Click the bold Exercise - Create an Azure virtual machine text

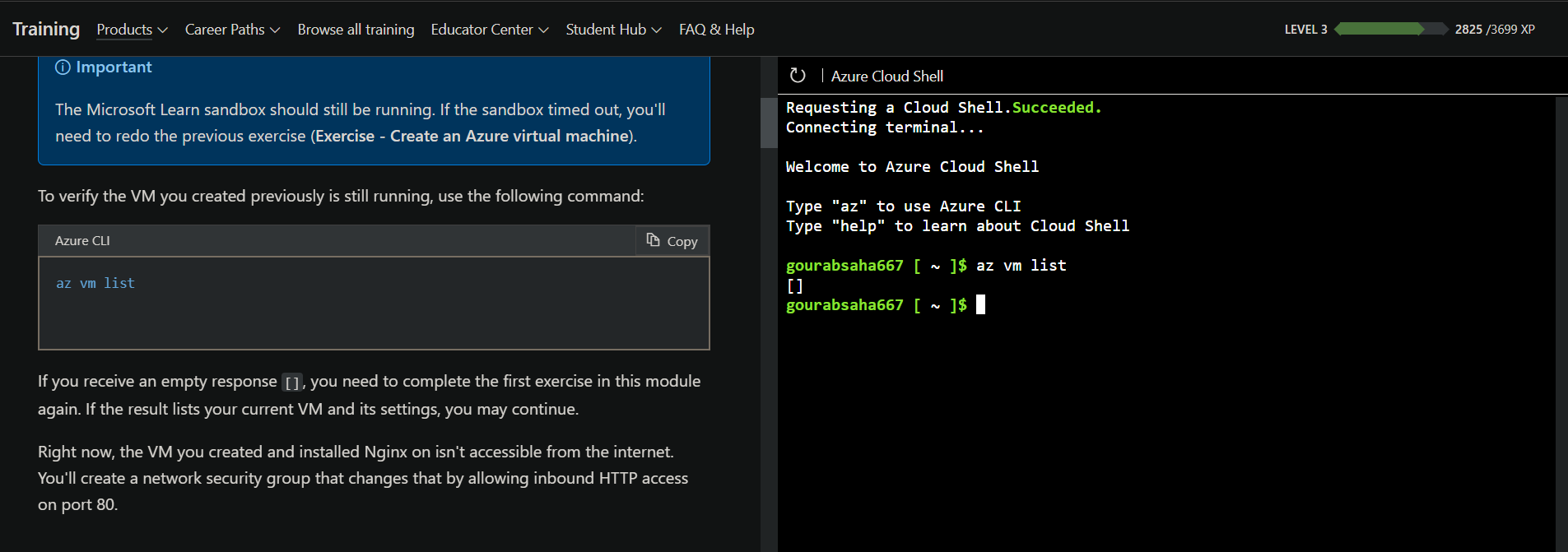[x=472, y=137]
